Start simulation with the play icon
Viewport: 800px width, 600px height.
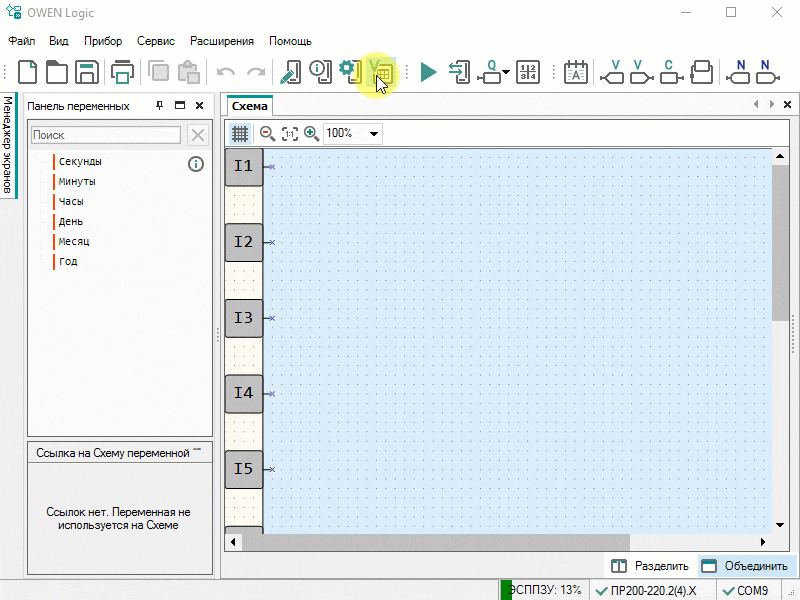(x=429, y=72)
